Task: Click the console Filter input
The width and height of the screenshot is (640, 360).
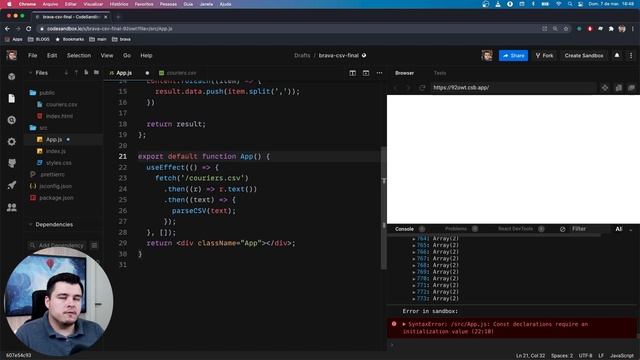Action: click(589, 229)
